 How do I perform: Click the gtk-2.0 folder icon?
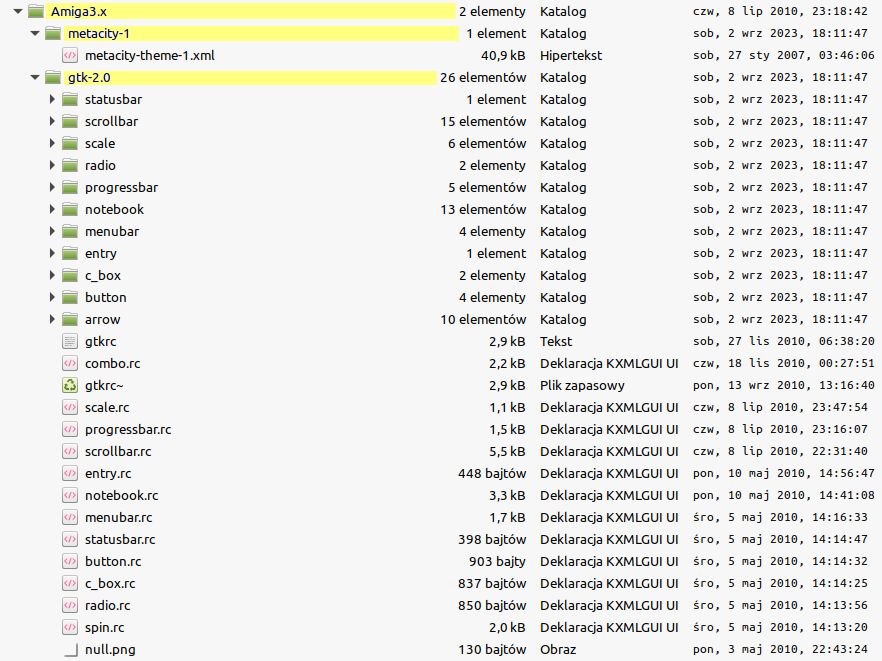(x=53, y=77)
